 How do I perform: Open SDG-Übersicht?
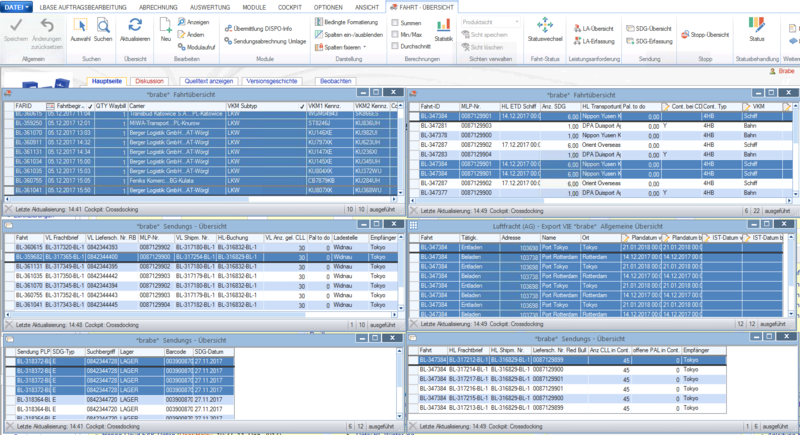click(x=649, y=29)
